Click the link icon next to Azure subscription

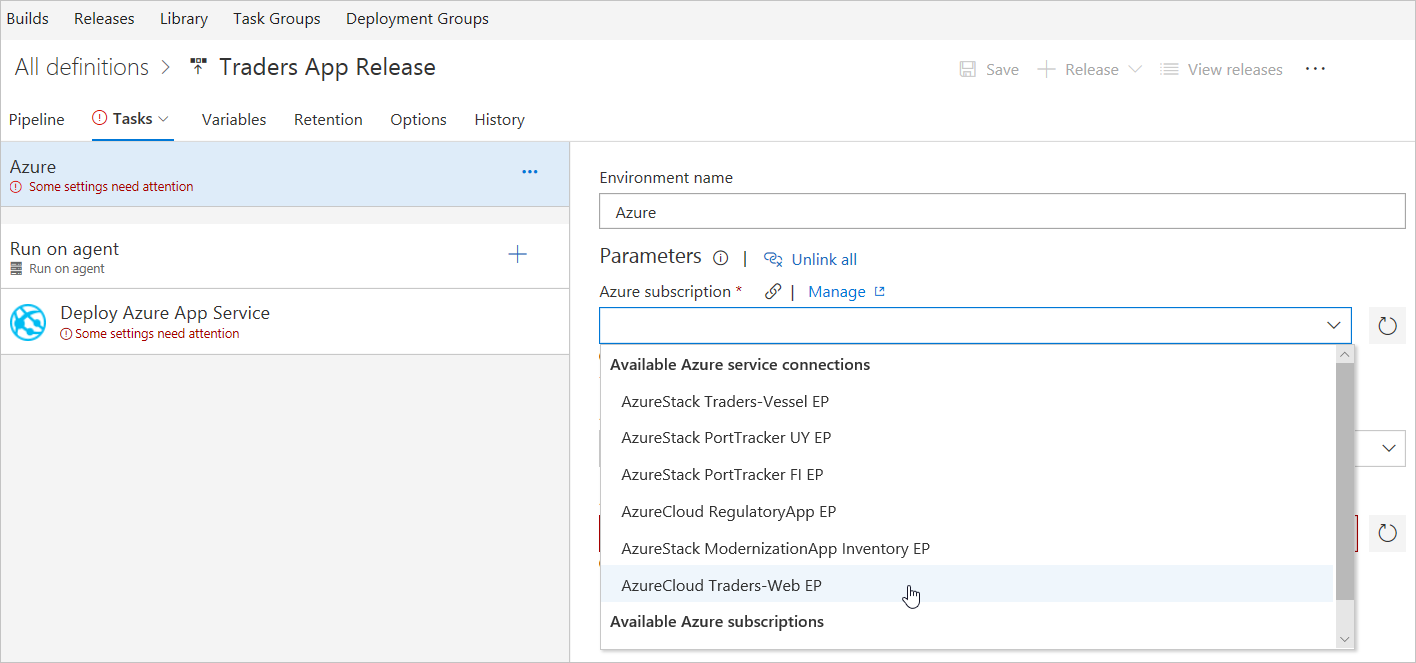772,292
